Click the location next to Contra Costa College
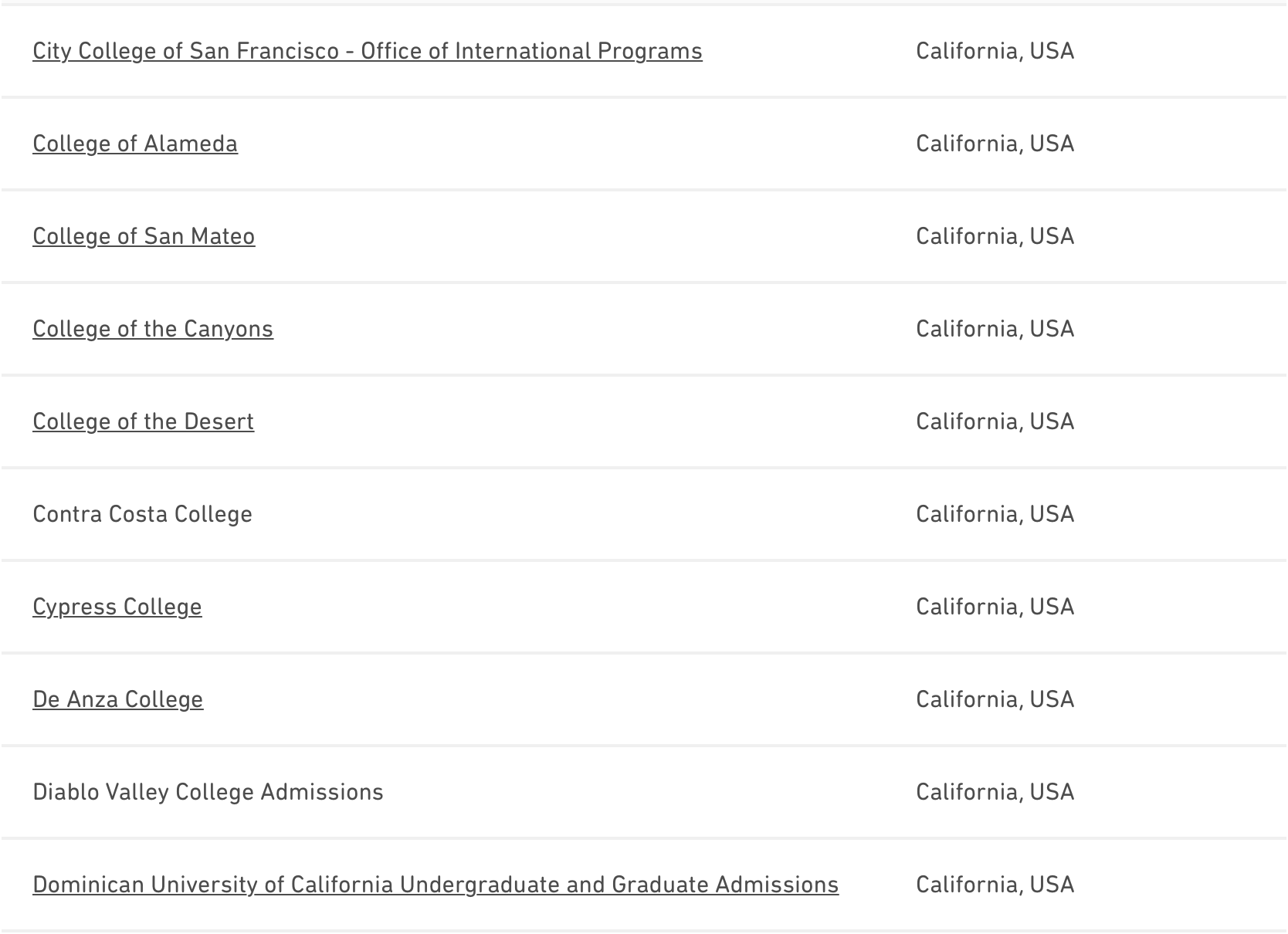The width and height of the screenshot is (1288, 934). 995,514
